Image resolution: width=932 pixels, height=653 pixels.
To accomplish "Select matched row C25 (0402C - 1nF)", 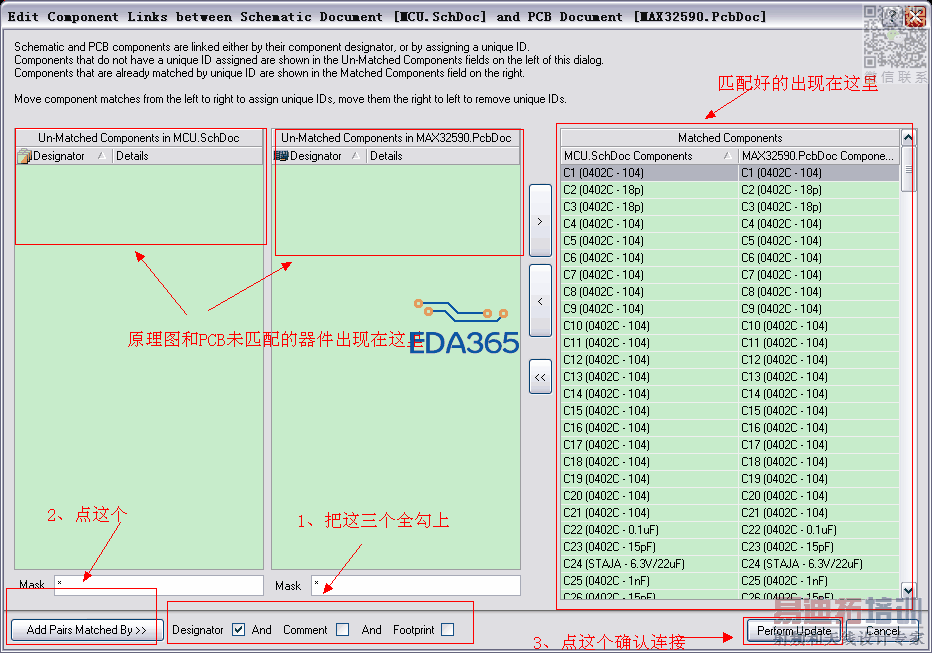I will pyautogui.click(x=730, y=581).
